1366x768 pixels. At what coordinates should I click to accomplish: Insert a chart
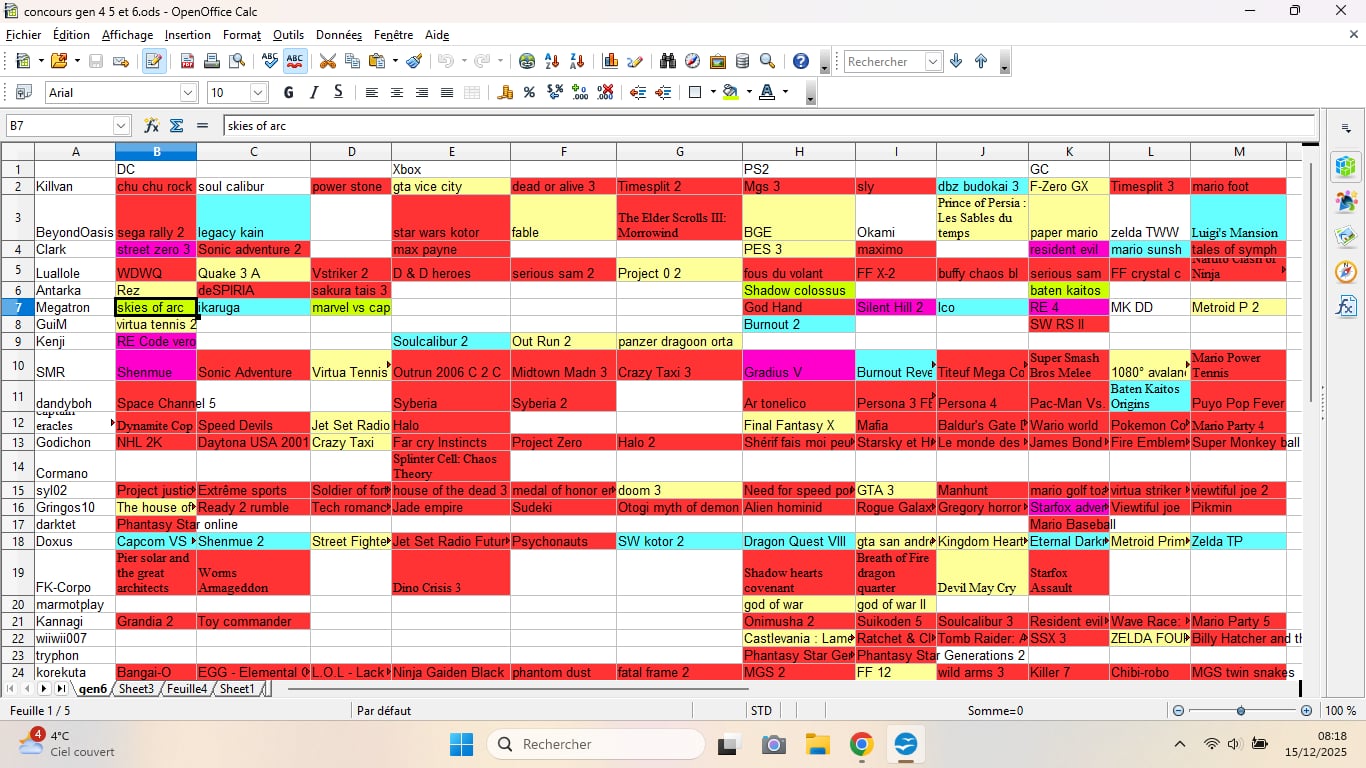pyautogui.click(x=610, y=61)
